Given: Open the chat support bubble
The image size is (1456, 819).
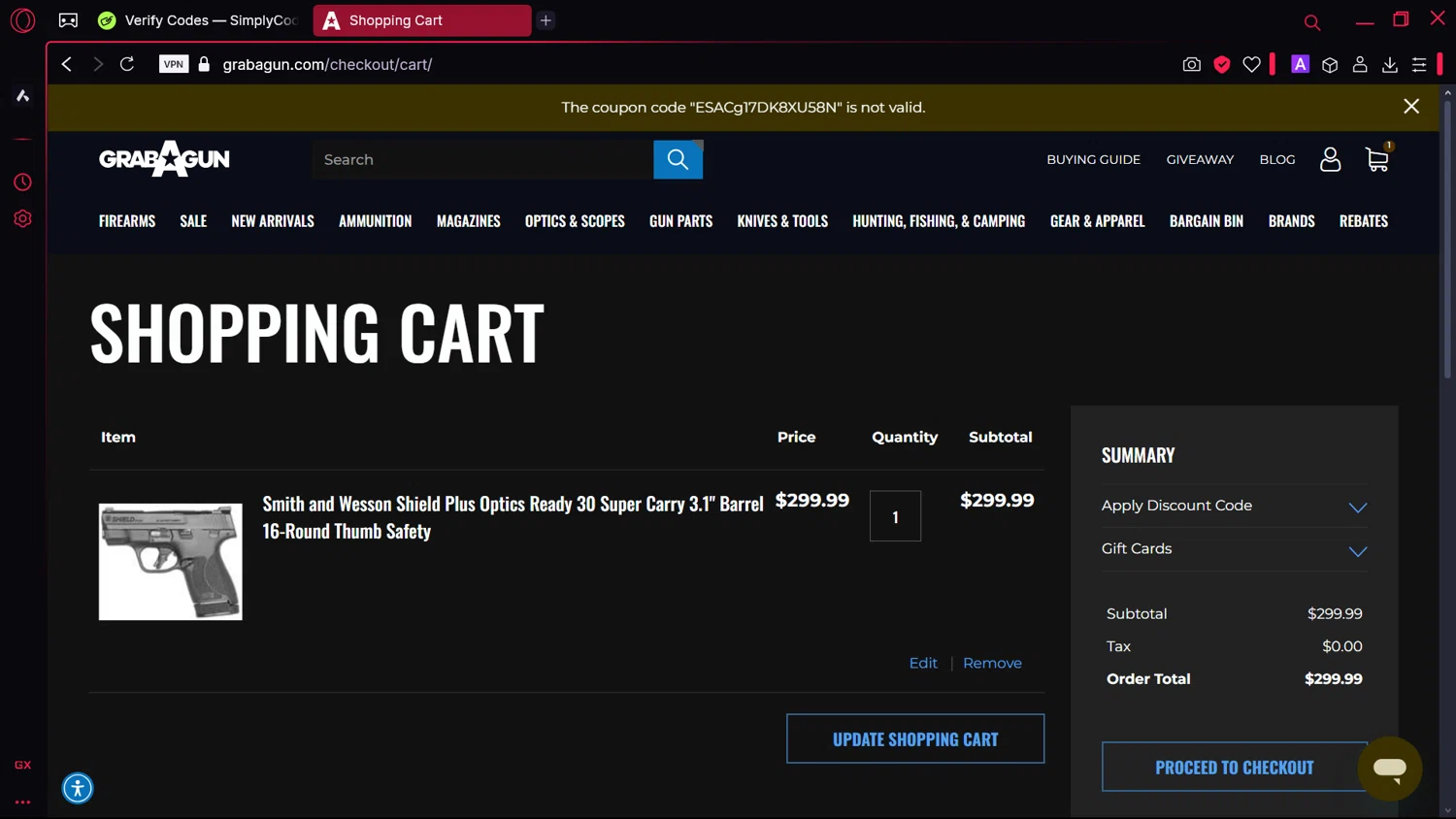Looking at the screenshot, I should (x=1390, y=769).
